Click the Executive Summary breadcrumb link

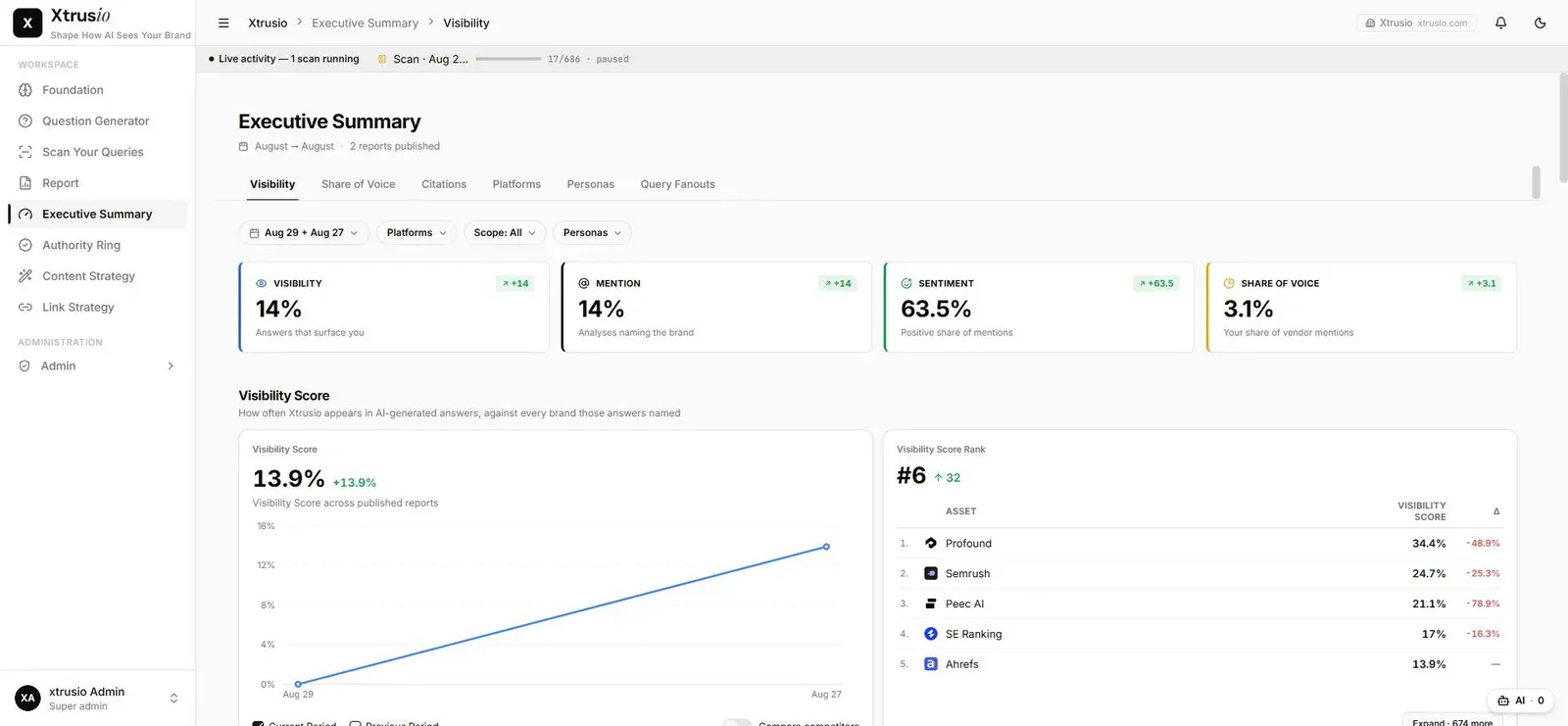[x=365, y=23]
